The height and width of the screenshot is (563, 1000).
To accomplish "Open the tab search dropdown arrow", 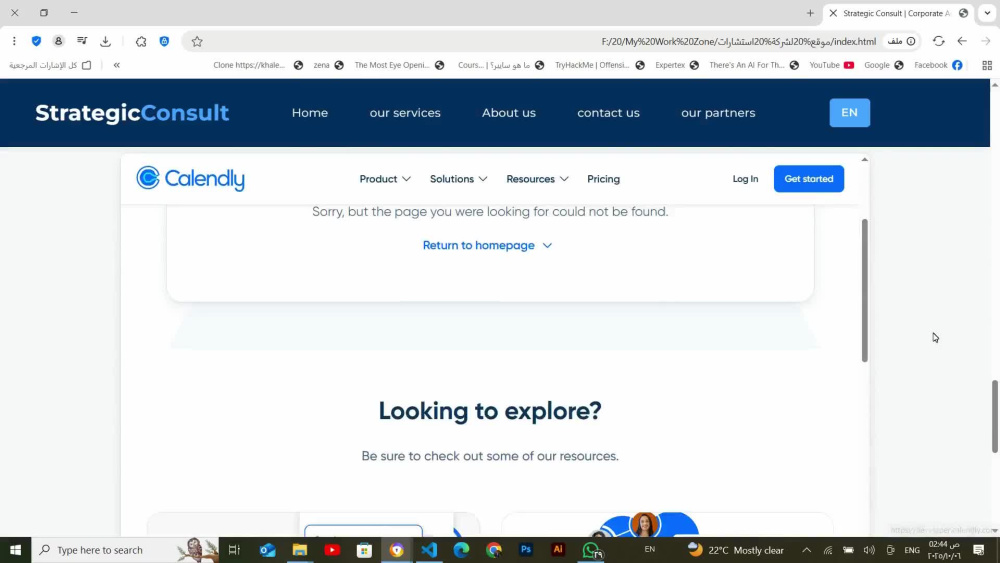I will pos(987,13).
